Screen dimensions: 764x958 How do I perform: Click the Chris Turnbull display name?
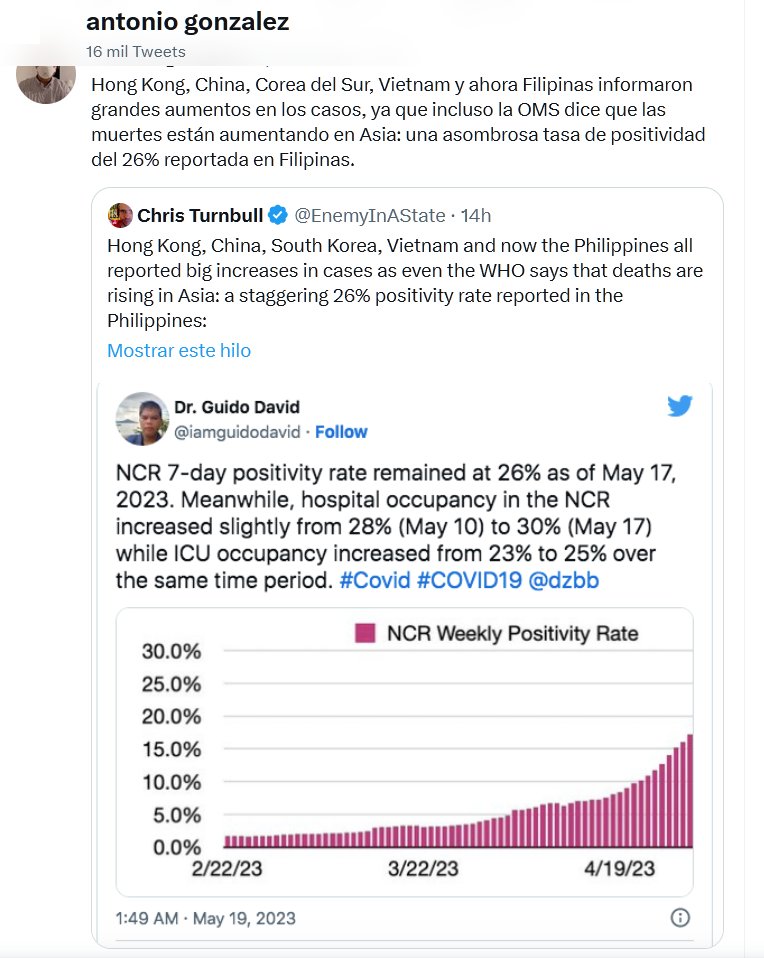199,215
